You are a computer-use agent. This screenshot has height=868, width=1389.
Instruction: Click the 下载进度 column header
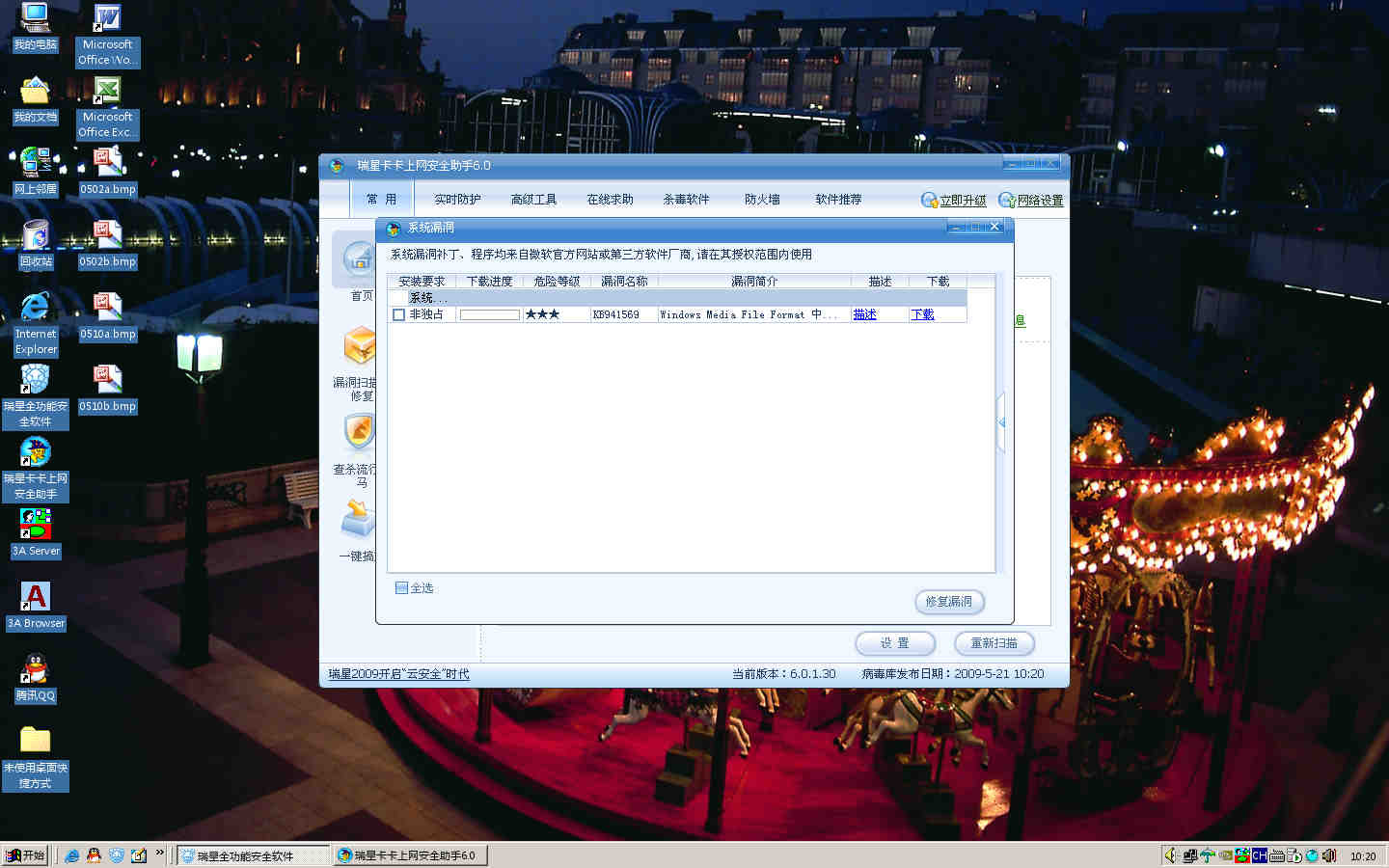point(489,282)
